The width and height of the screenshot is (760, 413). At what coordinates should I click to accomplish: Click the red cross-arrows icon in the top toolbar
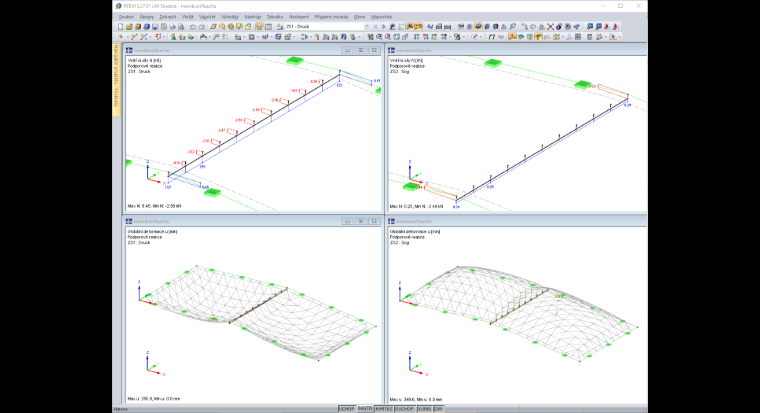[551, 27]
